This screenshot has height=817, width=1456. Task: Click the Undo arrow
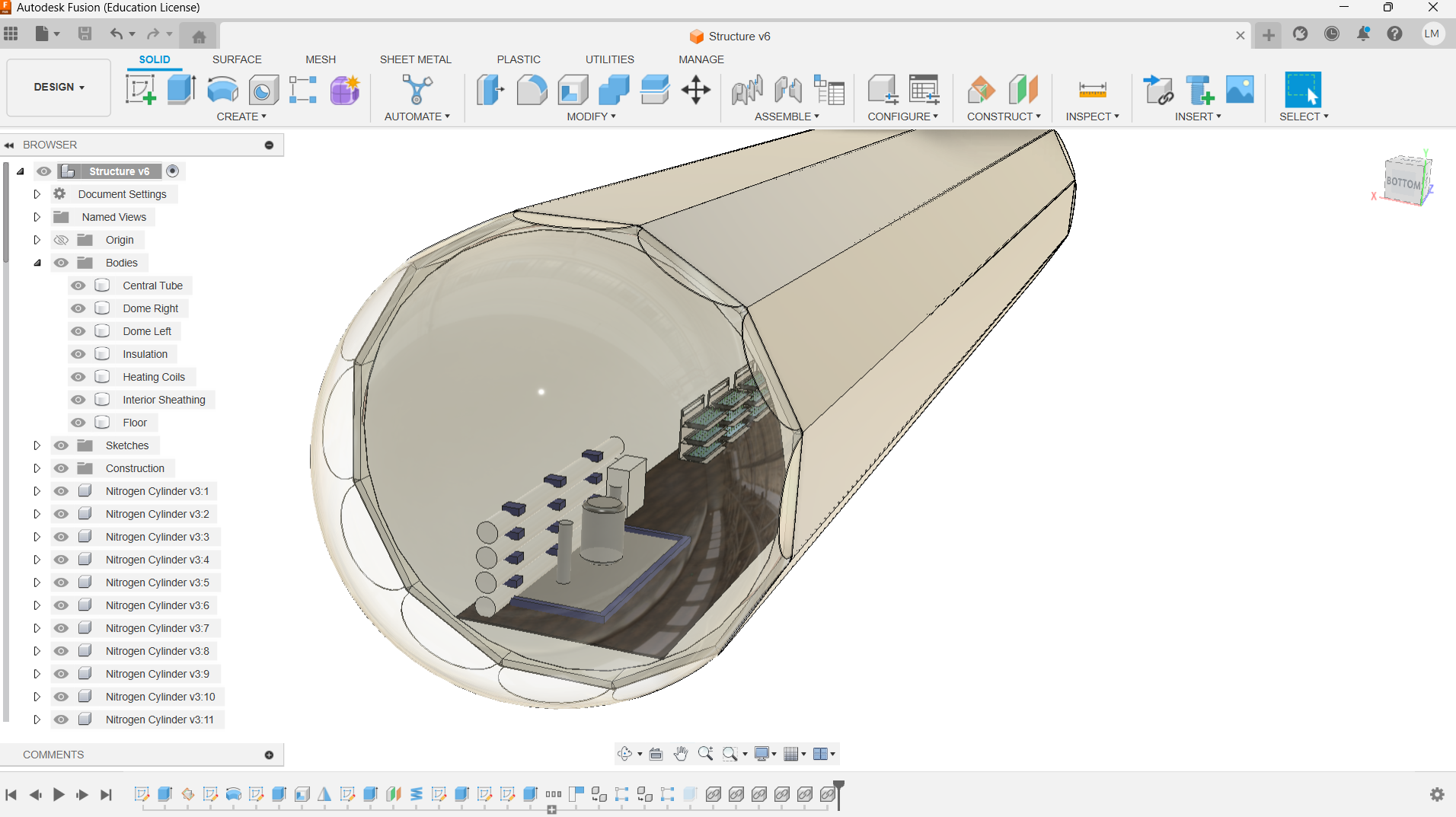click(x=116, y=34)
